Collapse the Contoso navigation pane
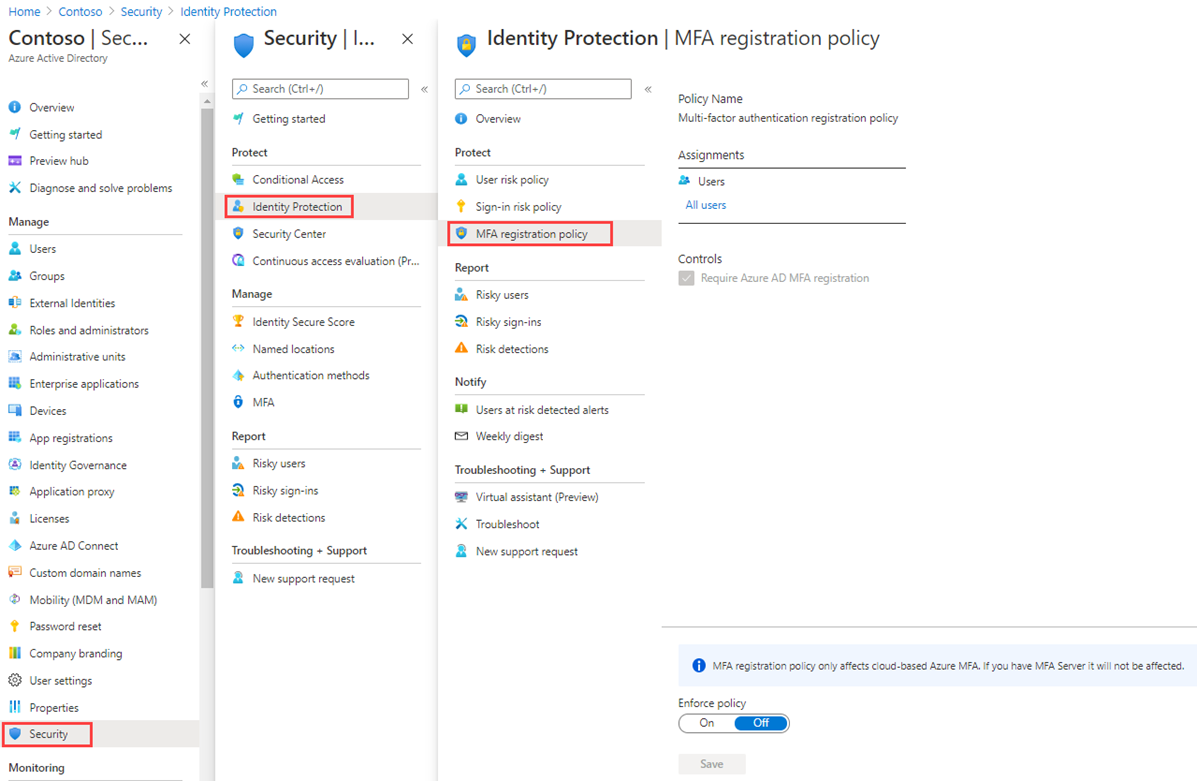The height and width of the screenshot is (781, 1197). [x=203, y=84]
